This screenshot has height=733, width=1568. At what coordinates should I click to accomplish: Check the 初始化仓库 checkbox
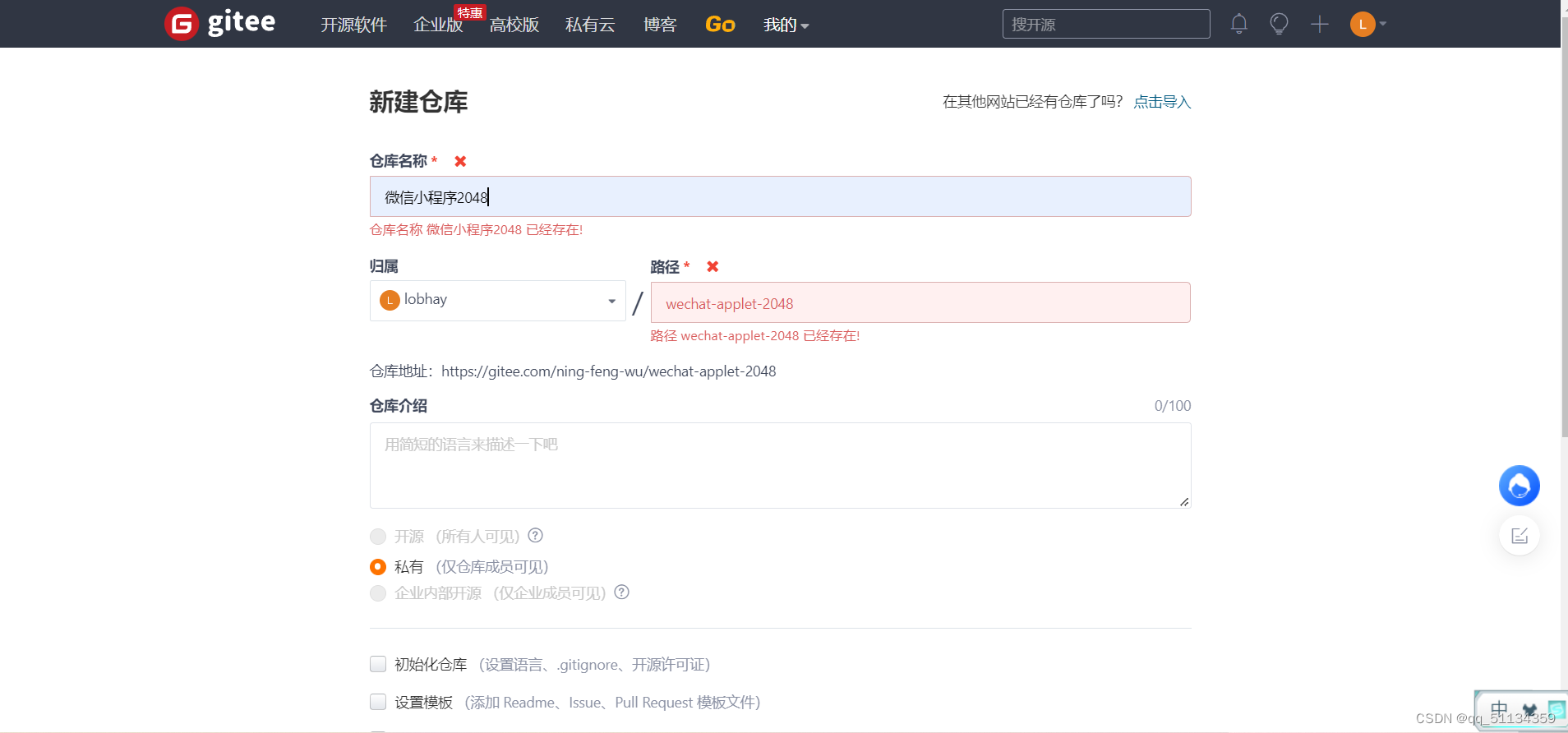(378, 664)
